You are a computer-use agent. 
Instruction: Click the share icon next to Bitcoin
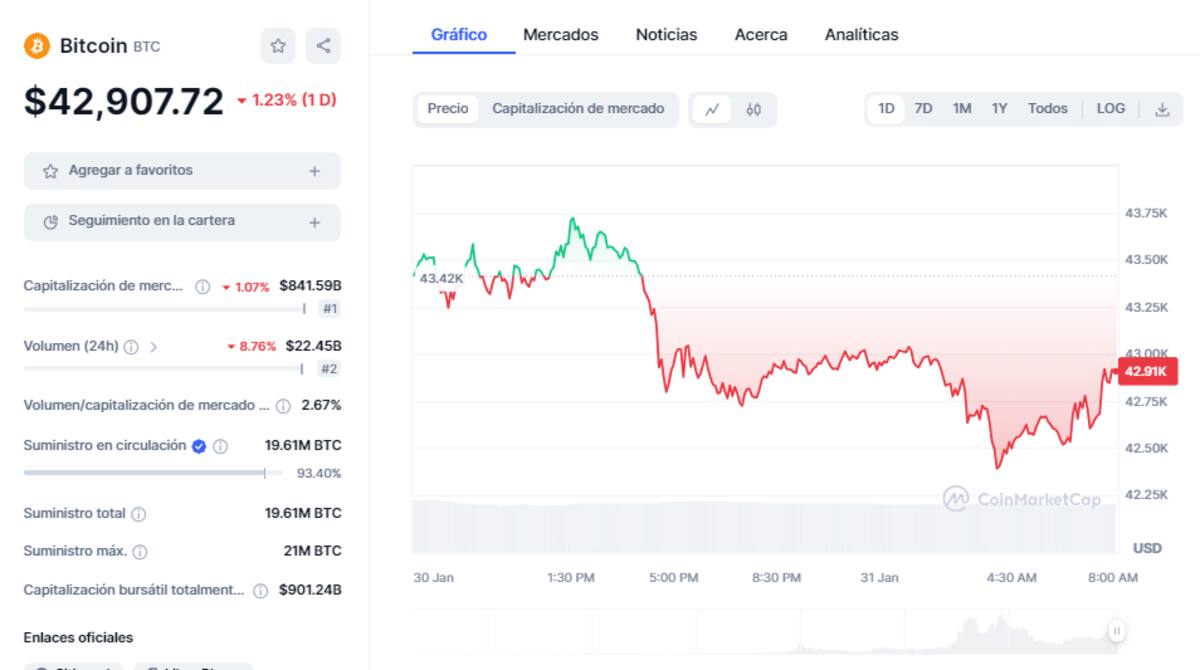click(323, 46)
